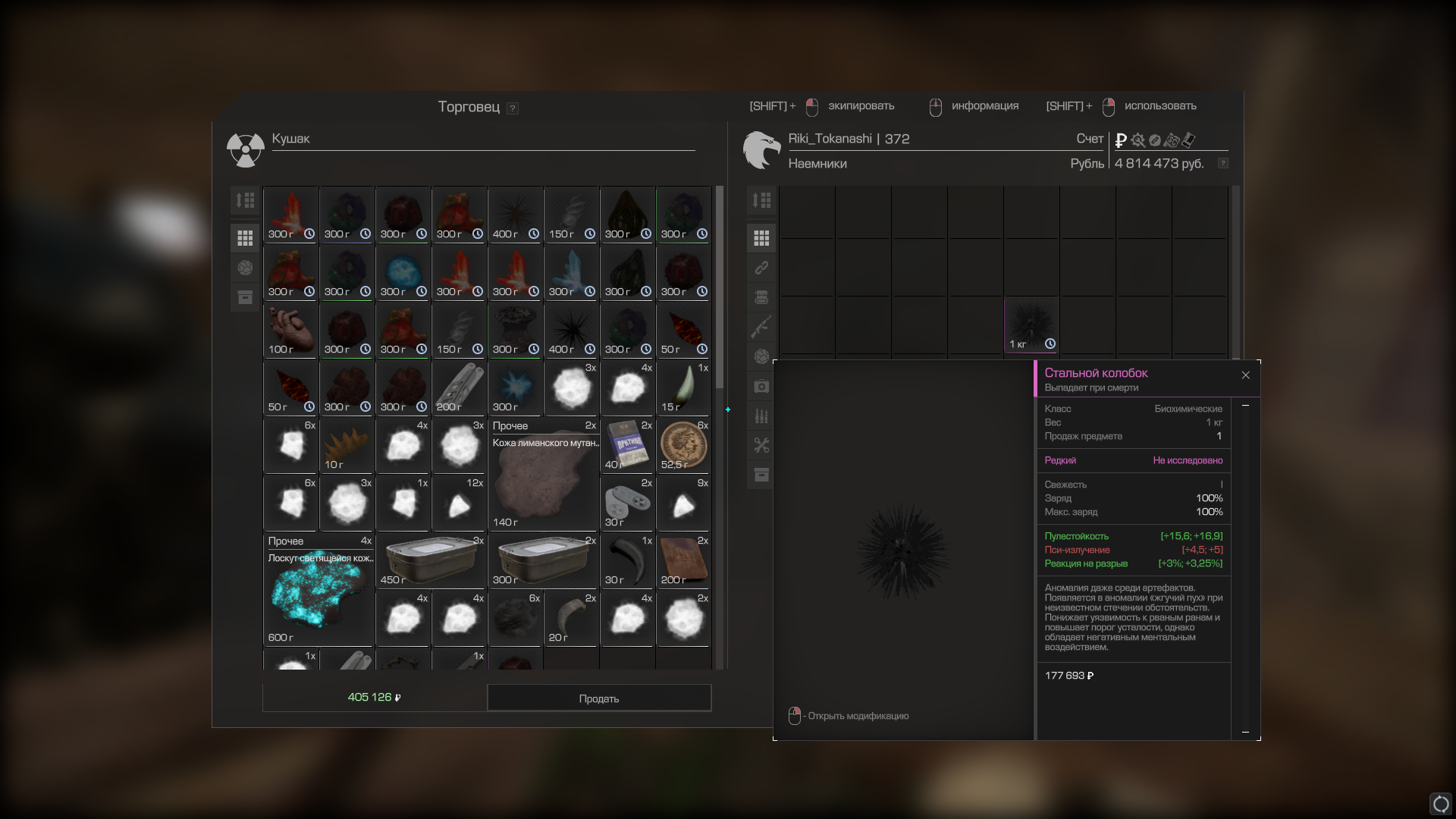Click the radiation emblem next to Кушак

tap(245, 150)
